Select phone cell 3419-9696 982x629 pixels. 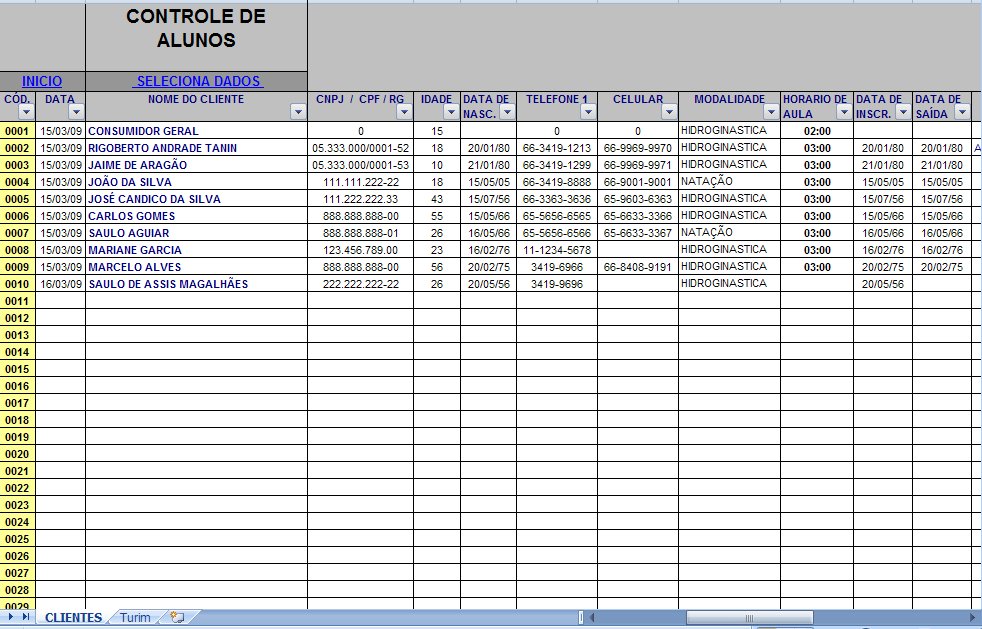pyautogui.click(x=557, y=283)
